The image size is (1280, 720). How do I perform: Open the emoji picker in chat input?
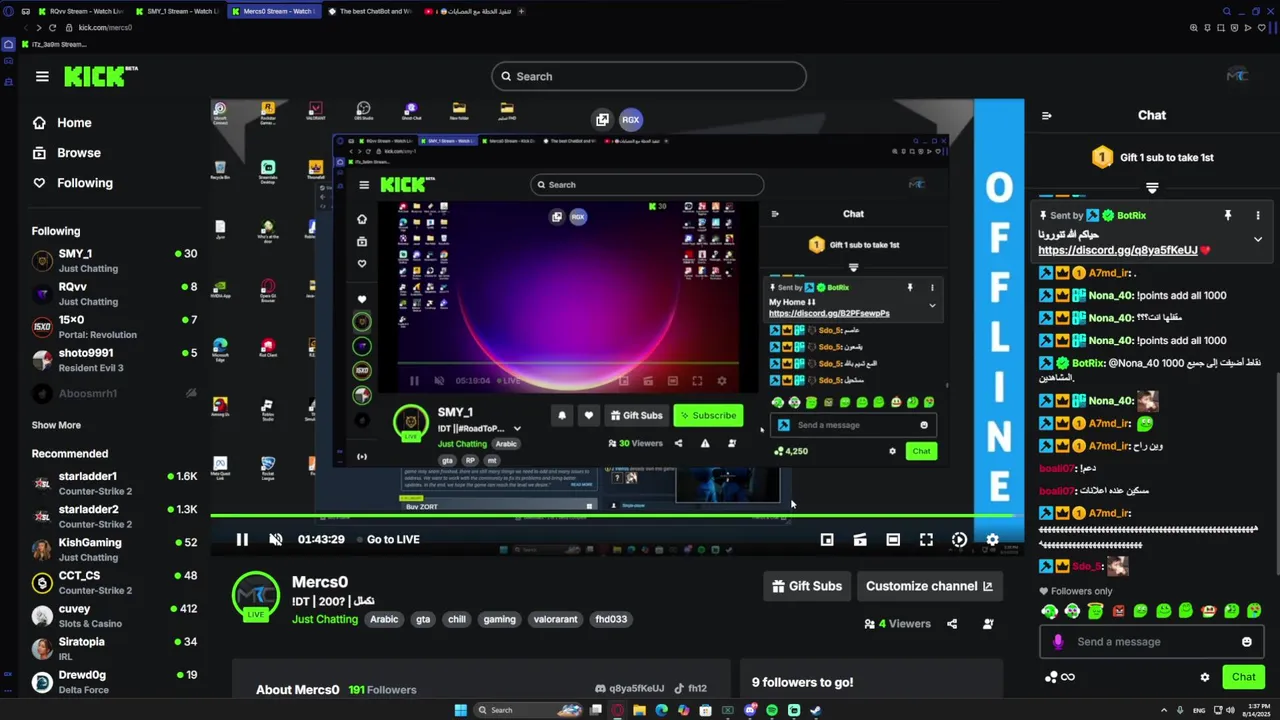click(x=1246, y=642)
